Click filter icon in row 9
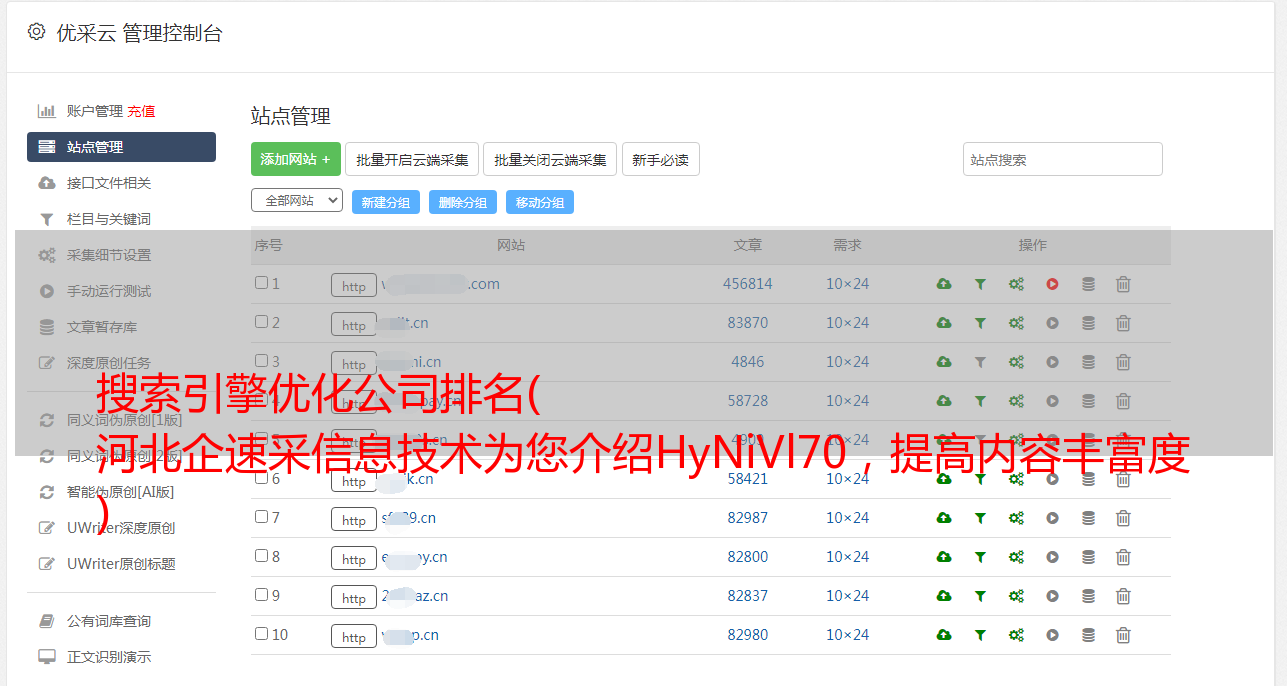The width and height of the screenshot is (1287, 686). pos(980,596)
